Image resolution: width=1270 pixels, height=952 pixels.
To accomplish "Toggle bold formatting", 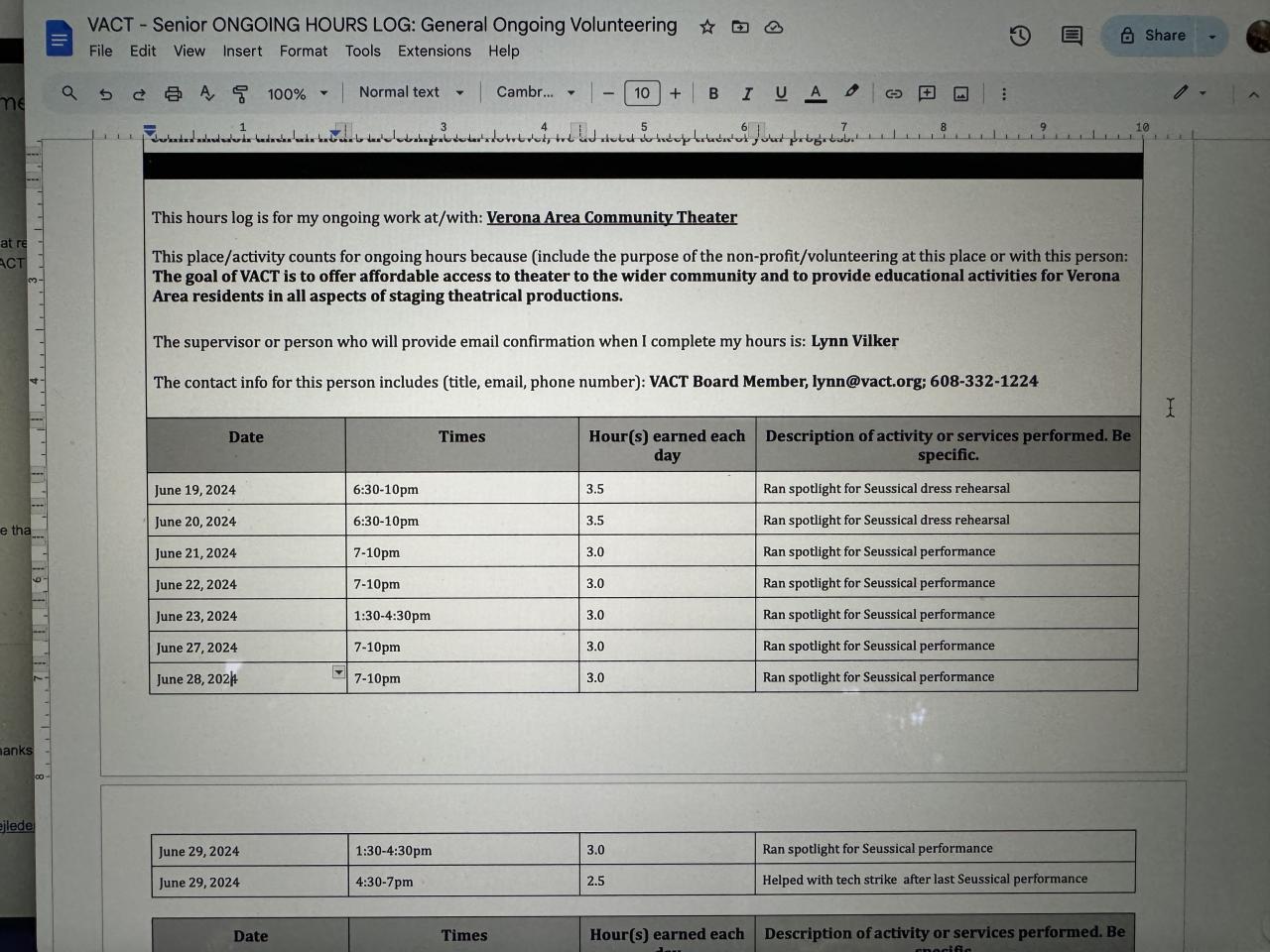I will (713, 93).
